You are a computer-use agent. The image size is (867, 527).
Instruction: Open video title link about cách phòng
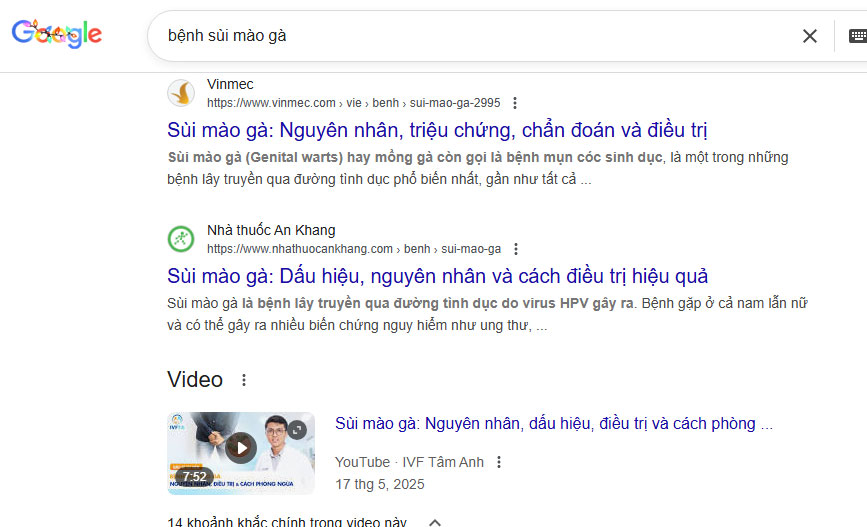(x=553, y=423)
